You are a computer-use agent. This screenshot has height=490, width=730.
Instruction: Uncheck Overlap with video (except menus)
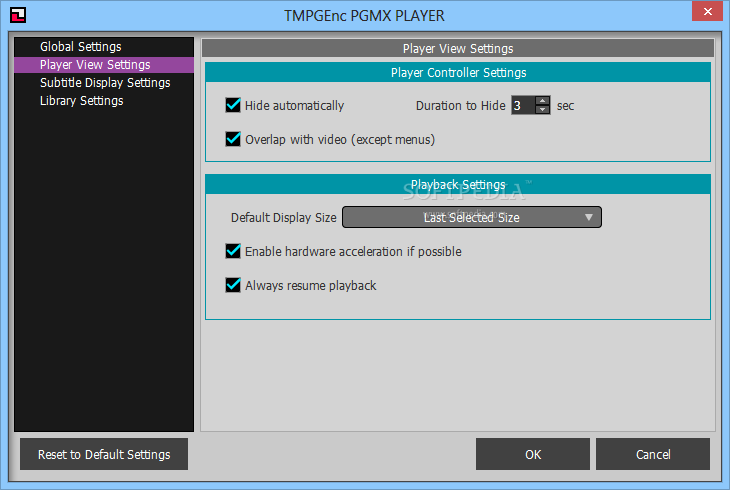pos(233,139)
